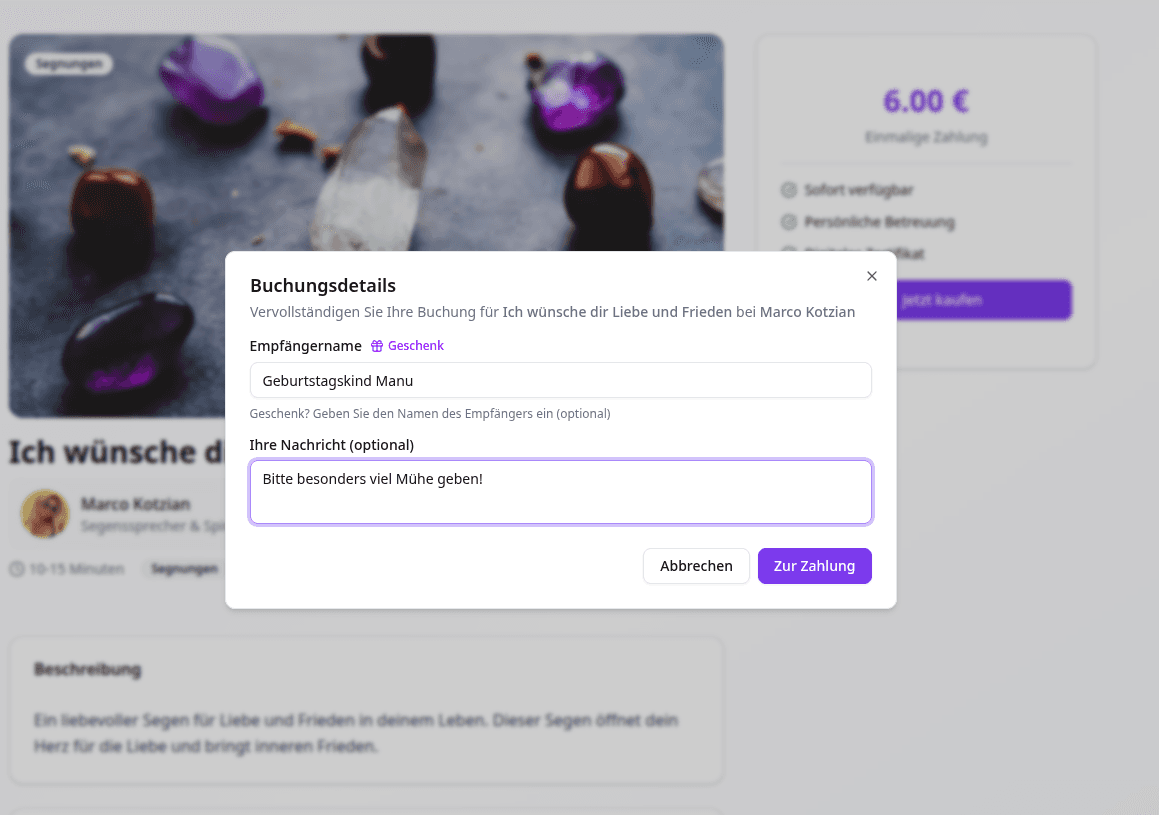The height and width of the screenshot is (815, 1159).
Task: Click inside the Empfängername input field
Action: click(x=560, y=380)
